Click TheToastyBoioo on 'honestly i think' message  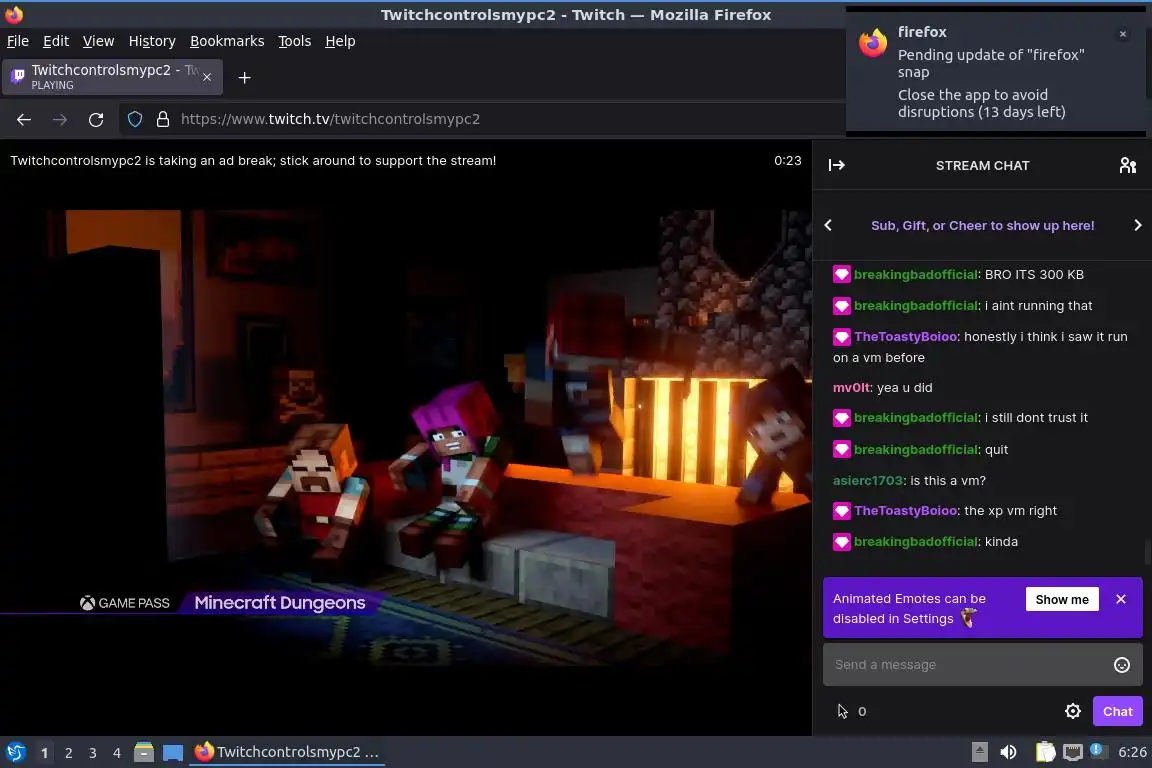point(905,336)
